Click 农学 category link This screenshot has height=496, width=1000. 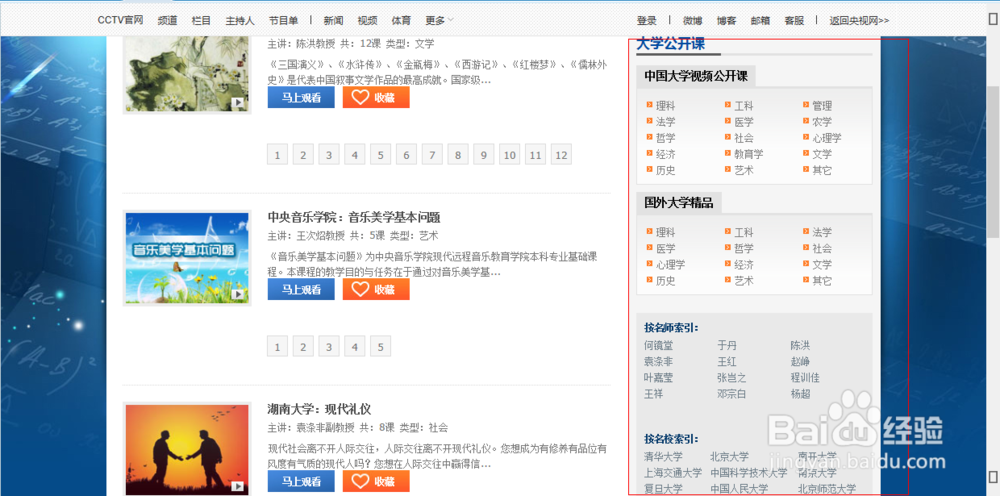pyautogui.click(x=822, y=122)
